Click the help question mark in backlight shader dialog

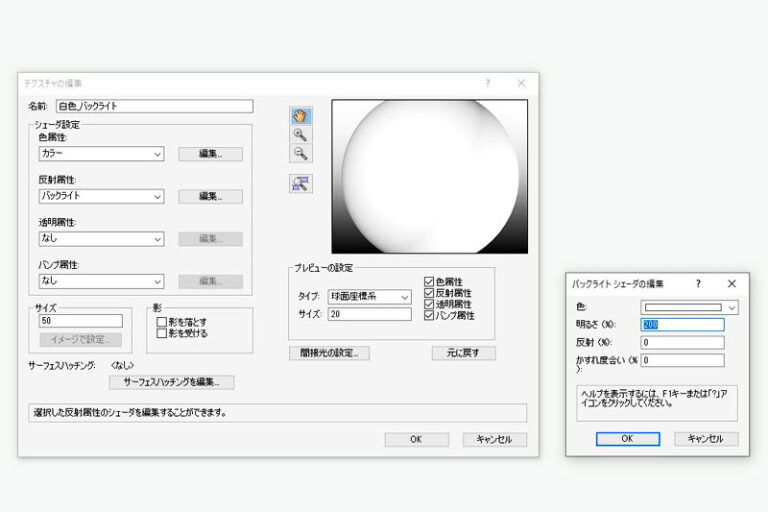[698, 284]
